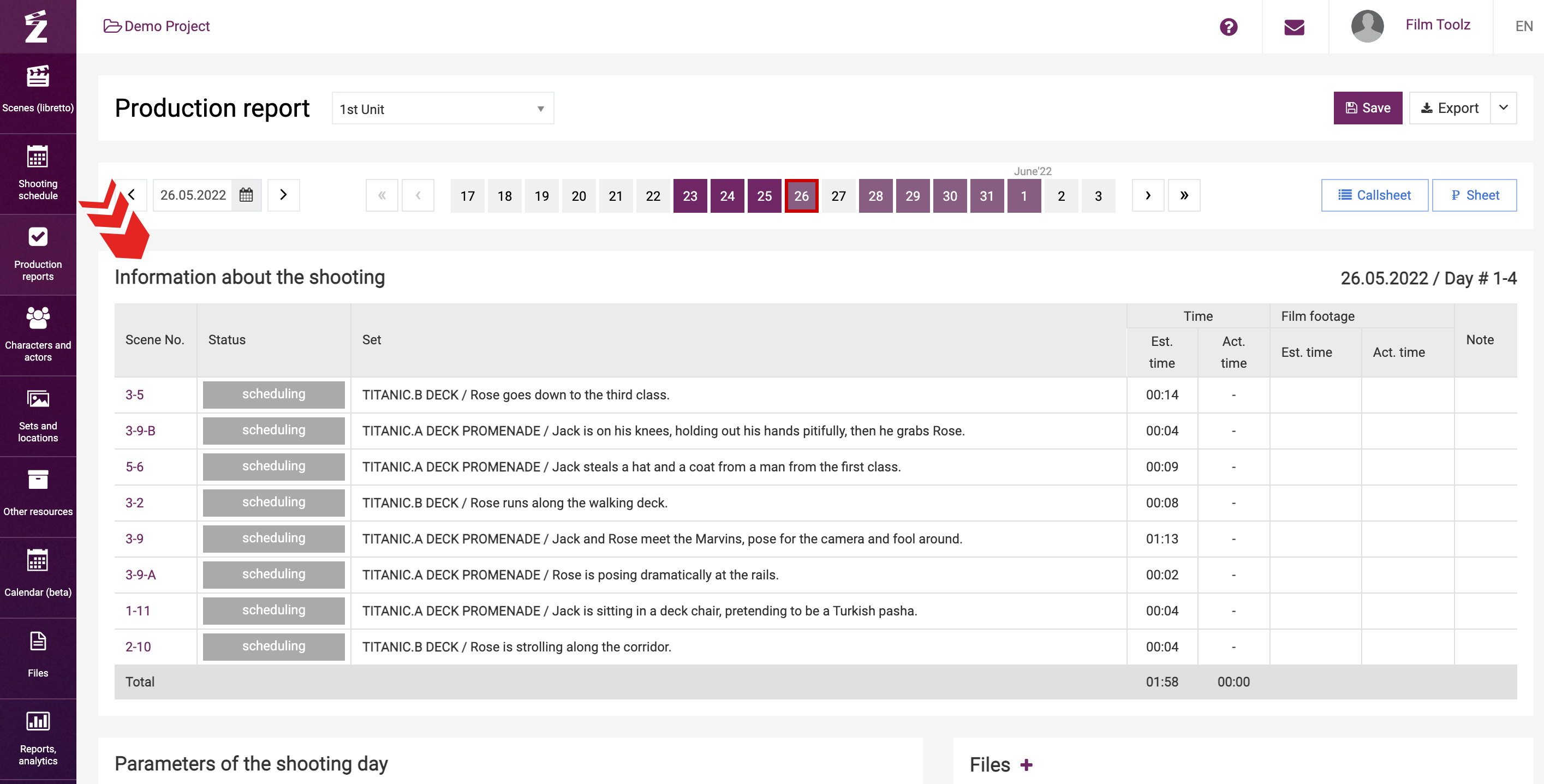
Task: Open the Shooting schedule section
Action: tap(38, 173)
